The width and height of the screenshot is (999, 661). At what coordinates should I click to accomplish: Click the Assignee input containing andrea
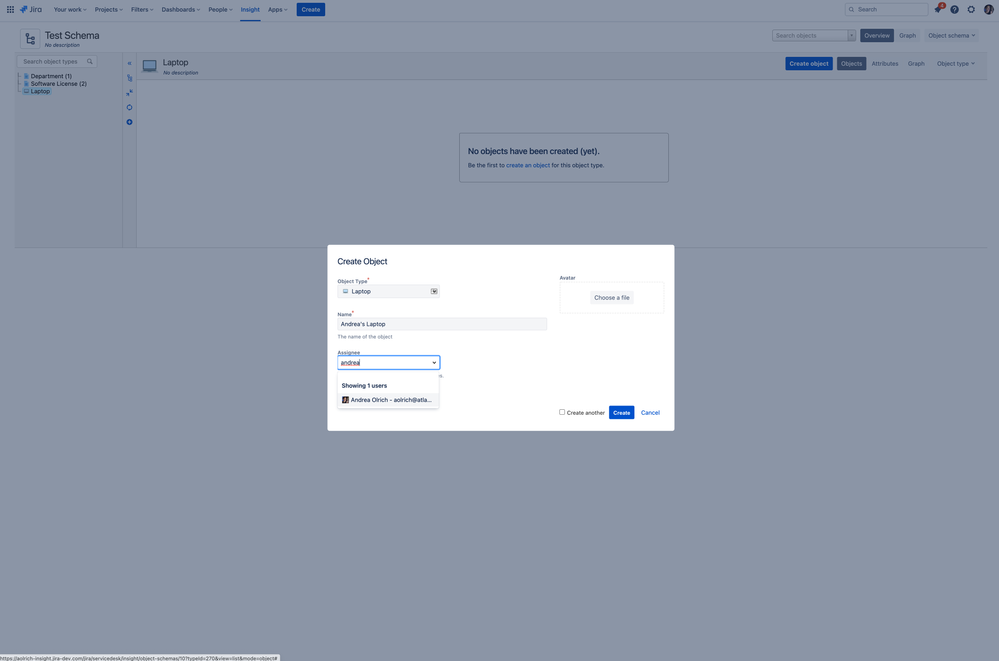tap(388, 363)
